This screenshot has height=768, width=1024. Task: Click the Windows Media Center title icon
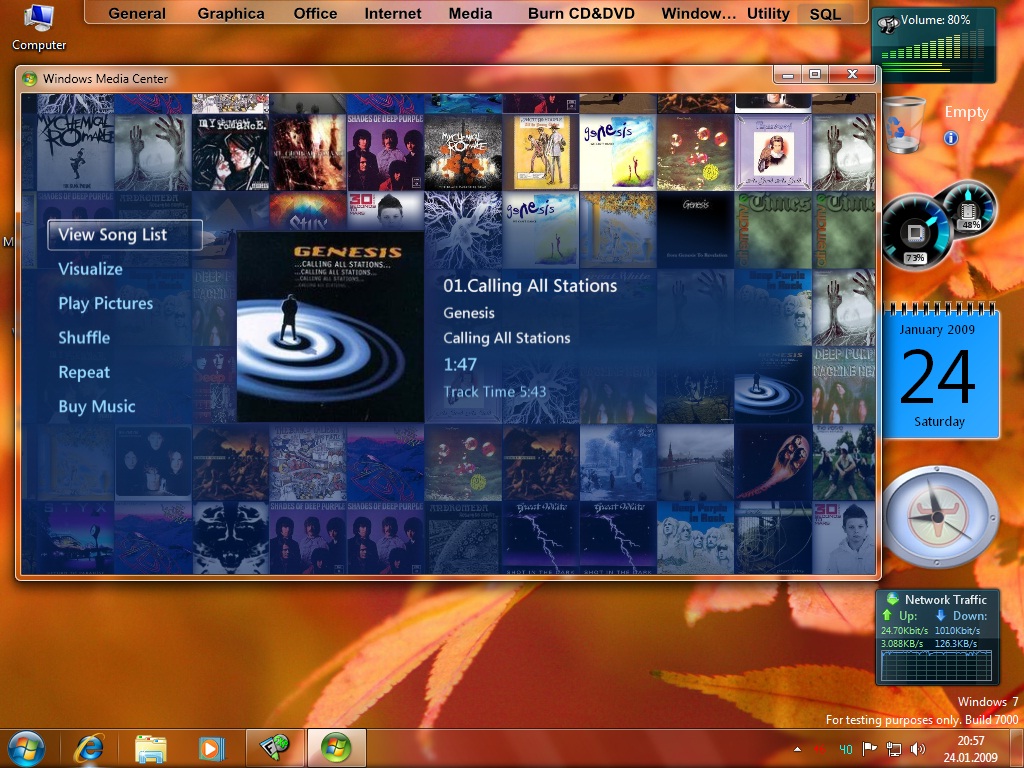point(29,79)
